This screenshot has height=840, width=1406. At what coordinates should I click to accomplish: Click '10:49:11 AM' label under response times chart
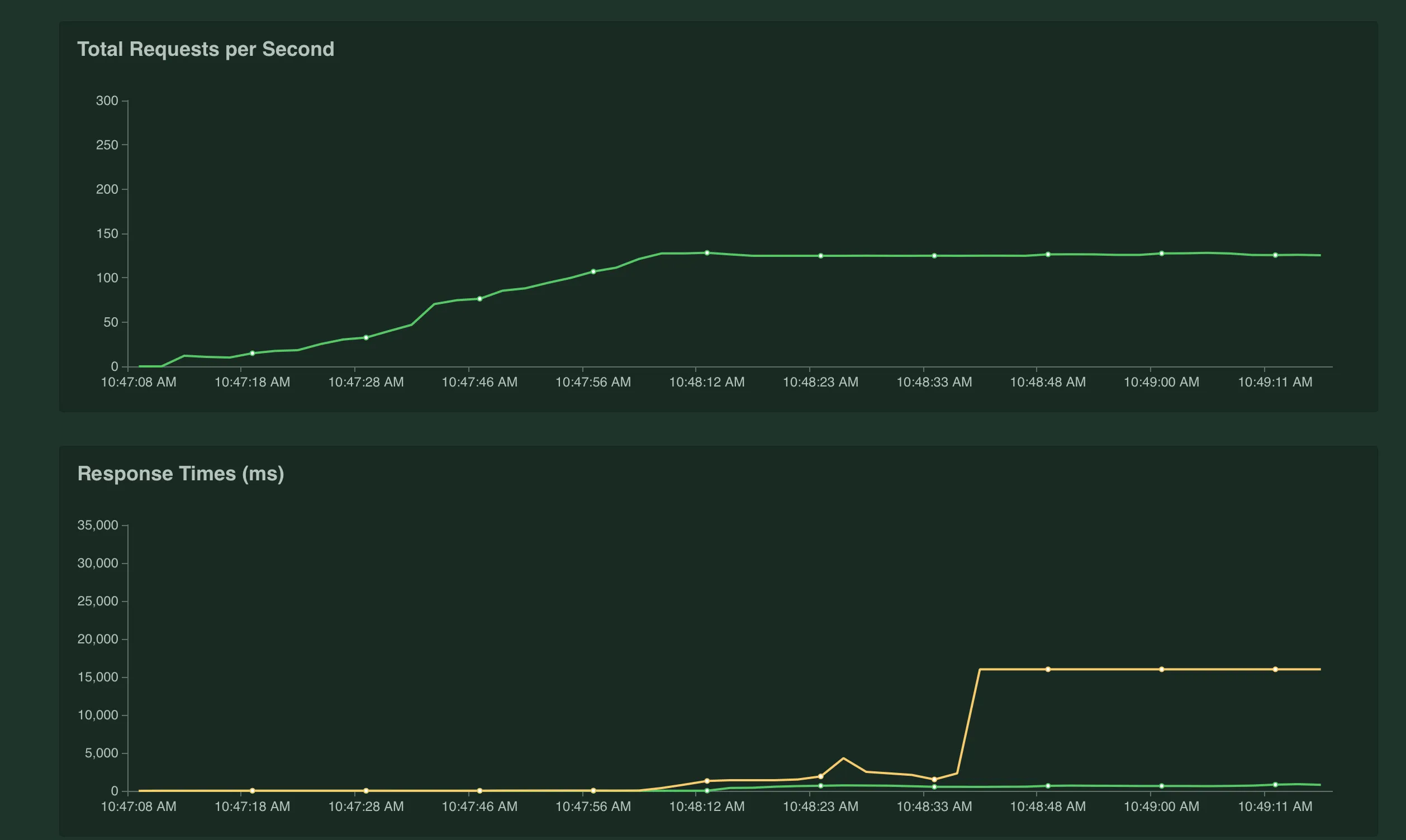(x=1275, y=806)
